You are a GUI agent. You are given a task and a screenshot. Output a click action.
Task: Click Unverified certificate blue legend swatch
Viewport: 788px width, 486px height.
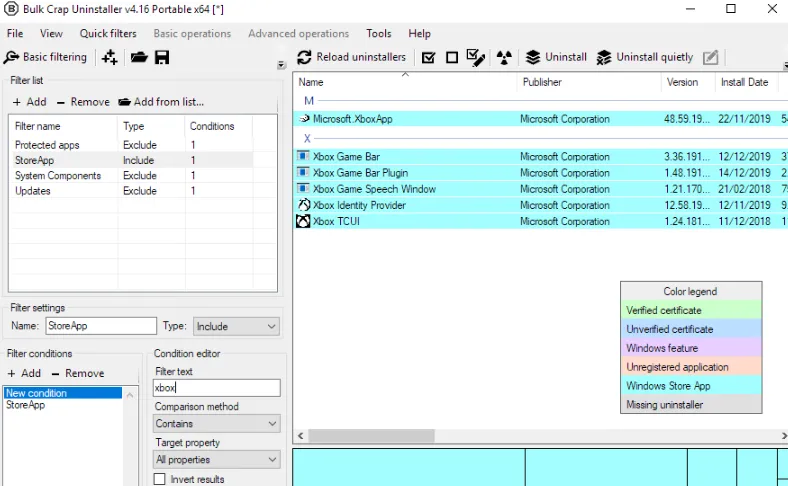(x=691, y=329)
